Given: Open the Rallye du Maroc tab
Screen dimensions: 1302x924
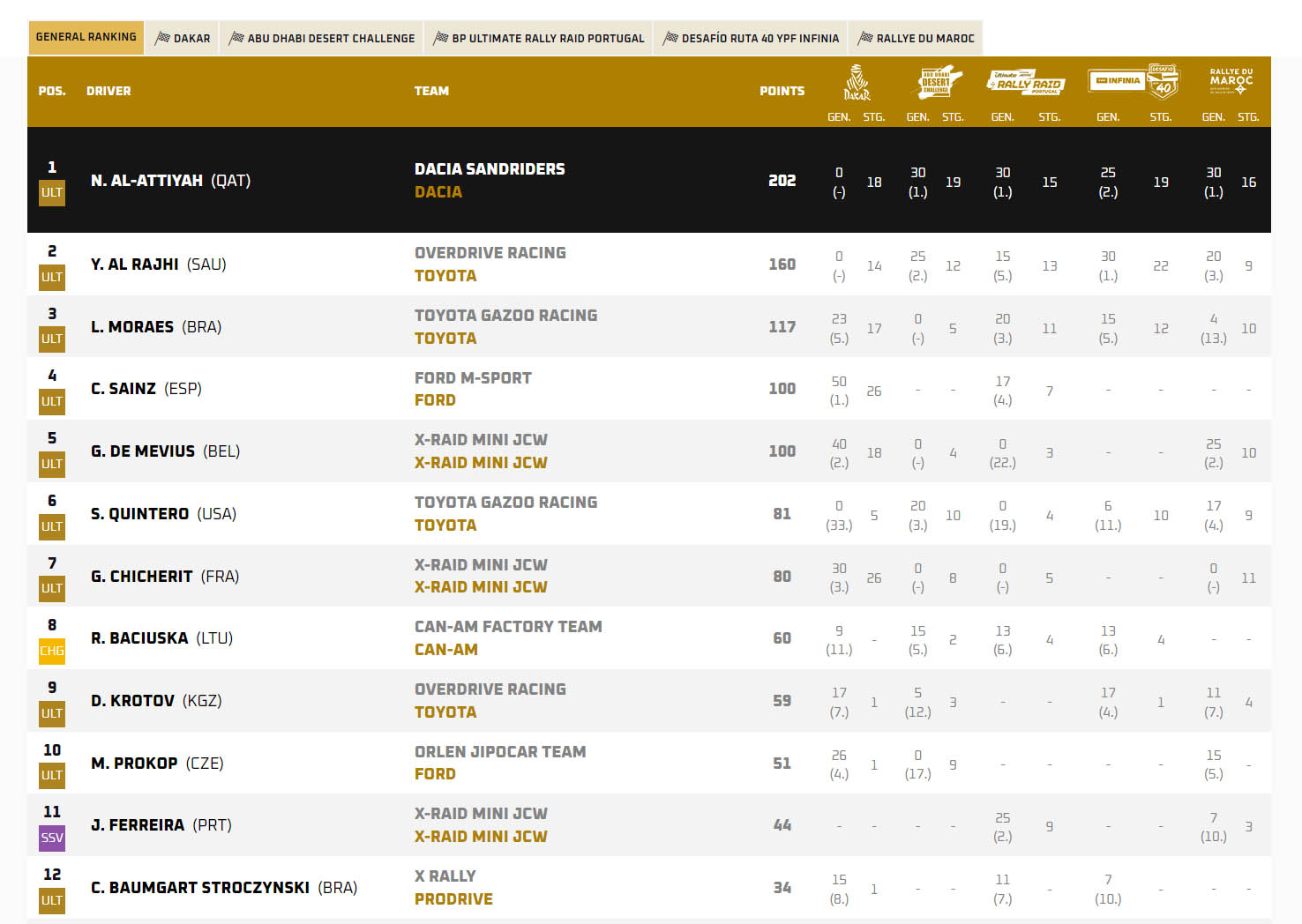Looking at the screenshot, I should point(916,38).
